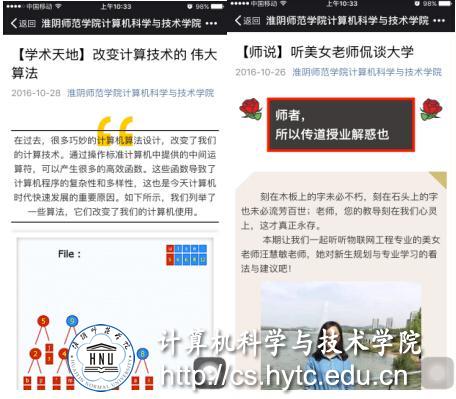
Task: Tap the back button on the right phone screen
Action: (x=247, y=21)
